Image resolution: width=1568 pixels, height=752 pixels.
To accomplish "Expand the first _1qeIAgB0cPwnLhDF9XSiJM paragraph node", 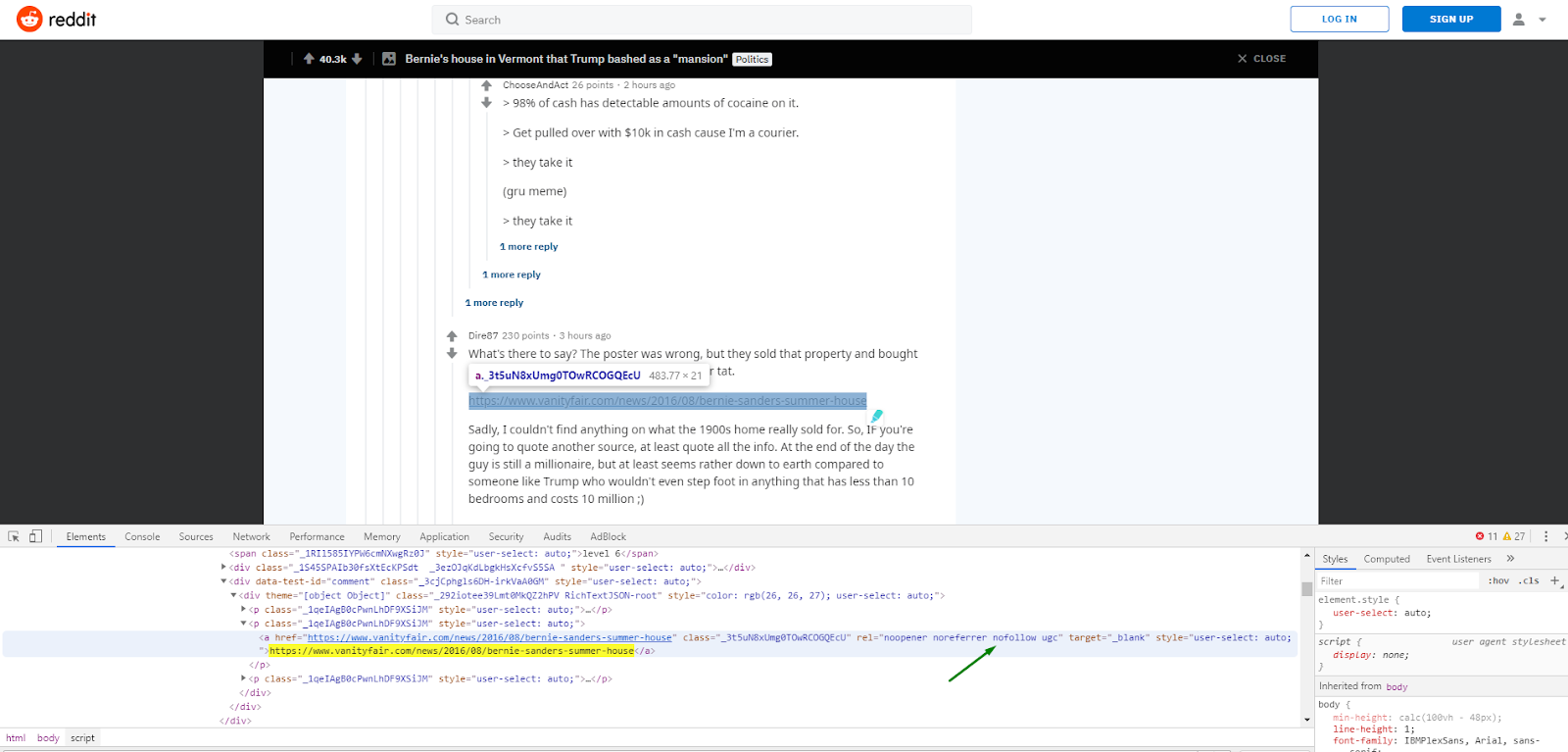I will click(x=243, y=609).
